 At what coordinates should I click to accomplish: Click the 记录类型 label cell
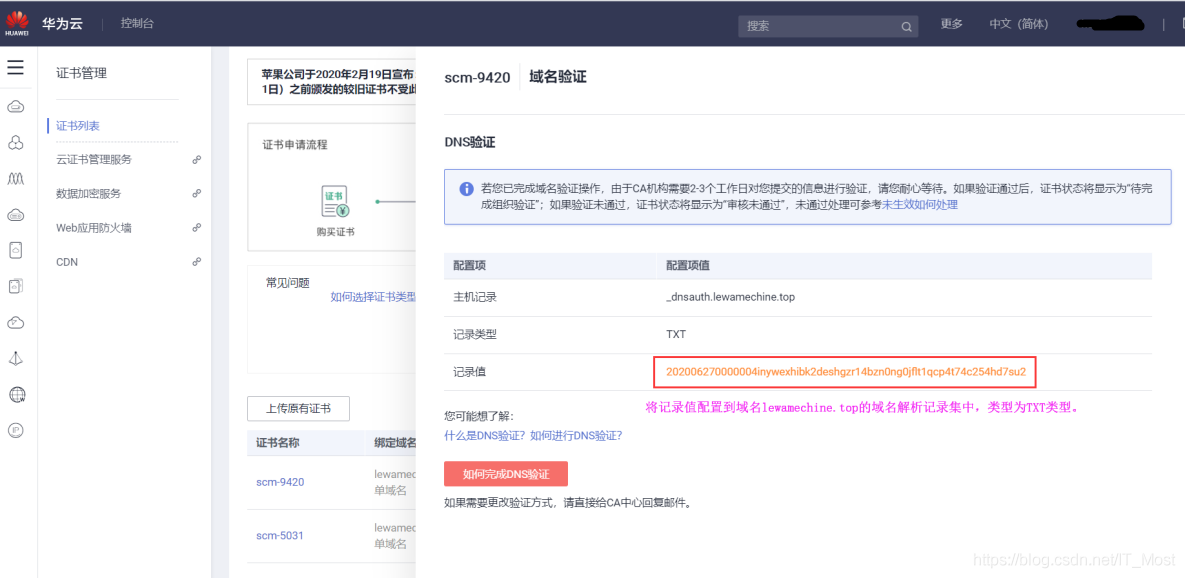(x=475, y=333)
